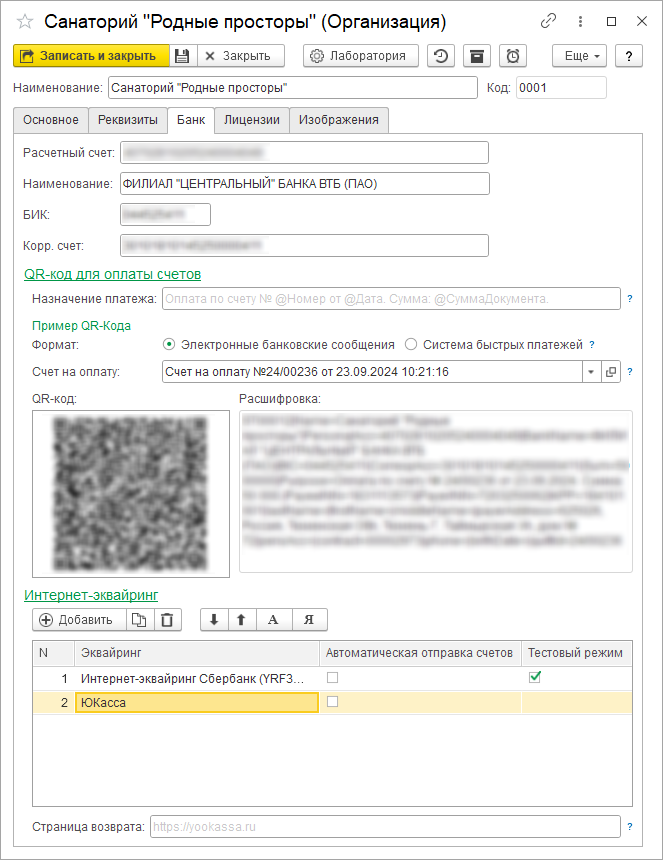Screen dimensions: 663x860
Task: Switch to Лицензии tab
Action: pos(252,120)
